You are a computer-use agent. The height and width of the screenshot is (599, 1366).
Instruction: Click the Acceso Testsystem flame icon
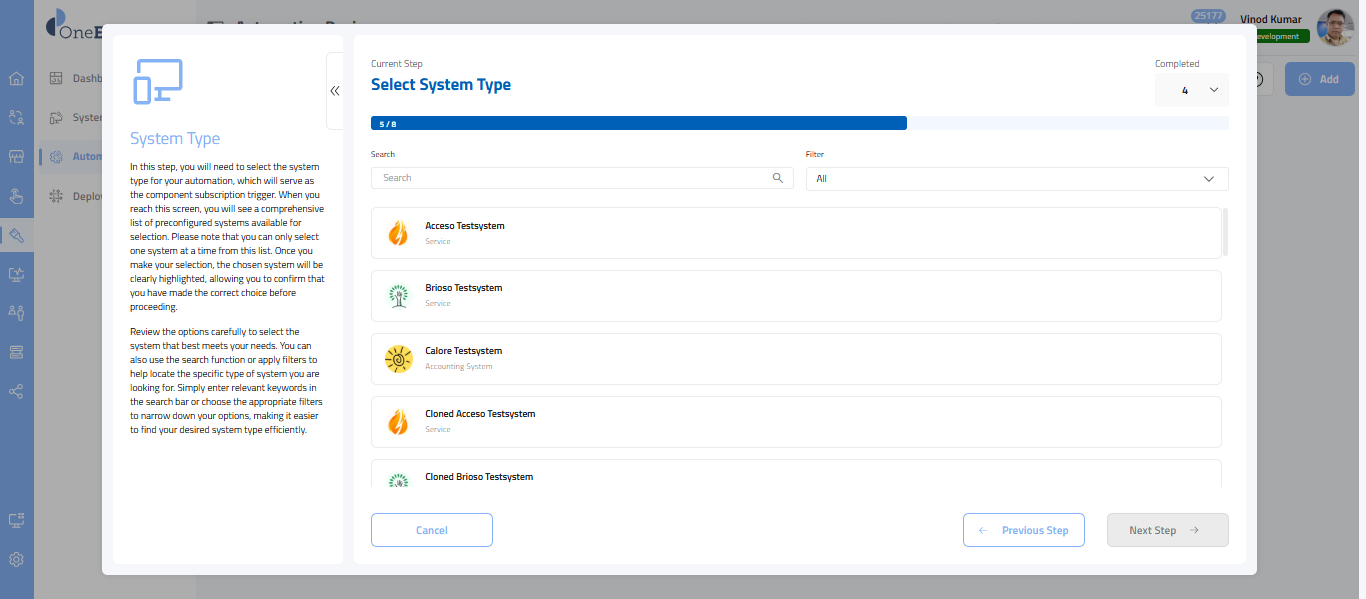pyautogui.click(x=398, y=233)
